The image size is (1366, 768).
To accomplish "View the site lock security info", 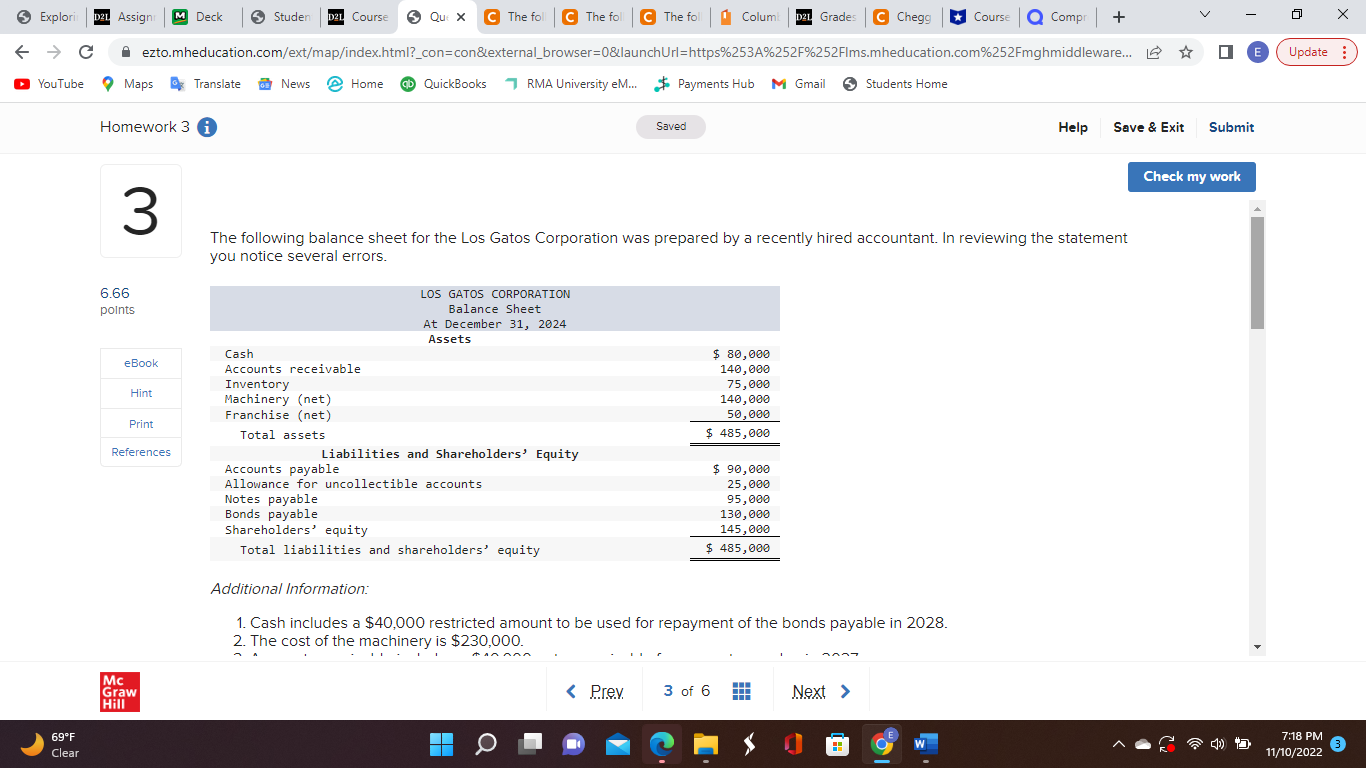I will point(125,52).
